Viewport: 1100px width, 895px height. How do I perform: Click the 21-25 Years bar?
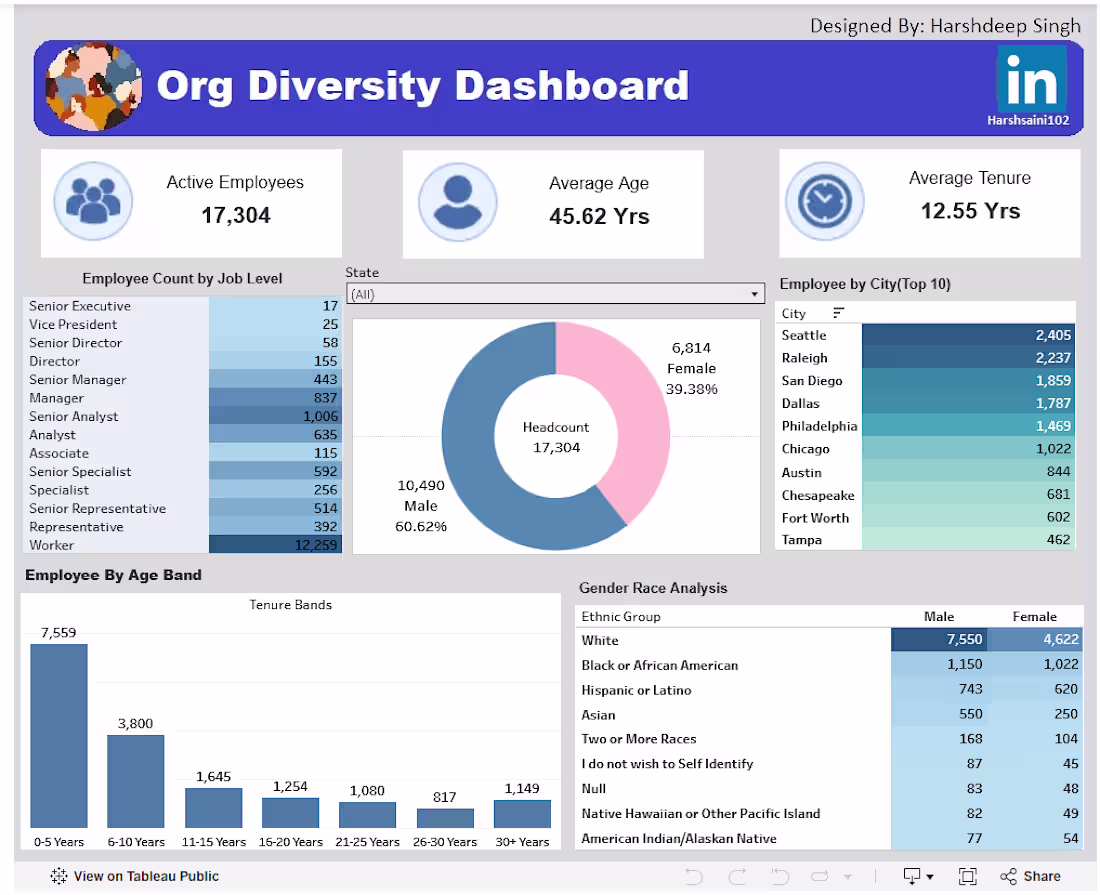click(x=368, y=815)
